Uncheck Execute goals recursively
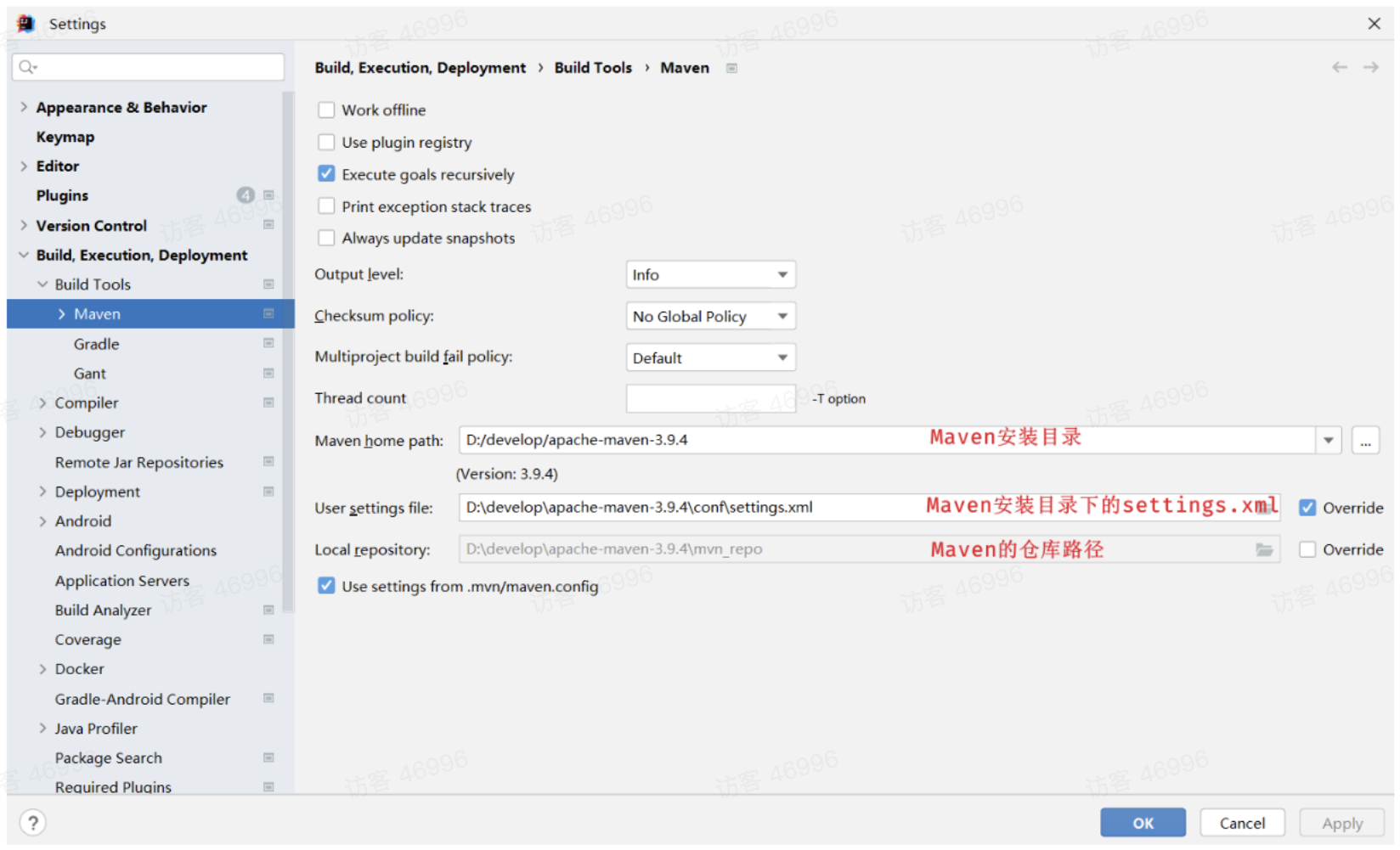 click(x=326, y=174)
